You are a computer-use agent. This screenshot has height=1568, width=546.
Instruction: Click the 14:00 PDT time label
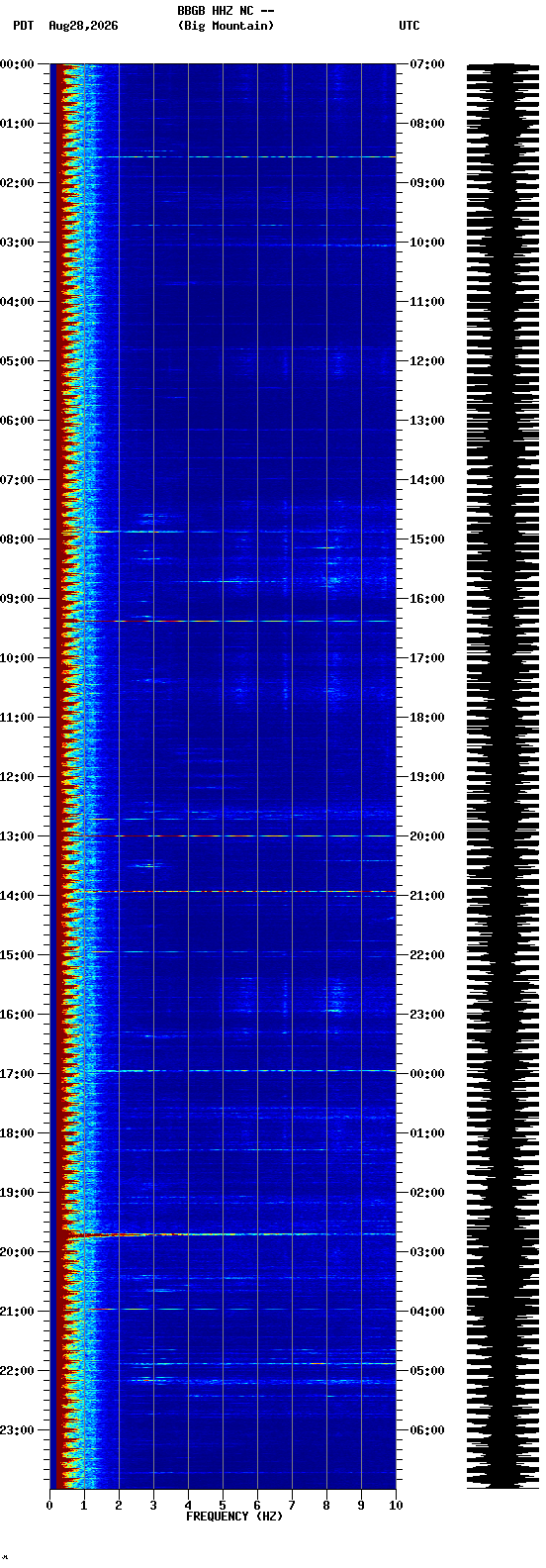(17, 896)
